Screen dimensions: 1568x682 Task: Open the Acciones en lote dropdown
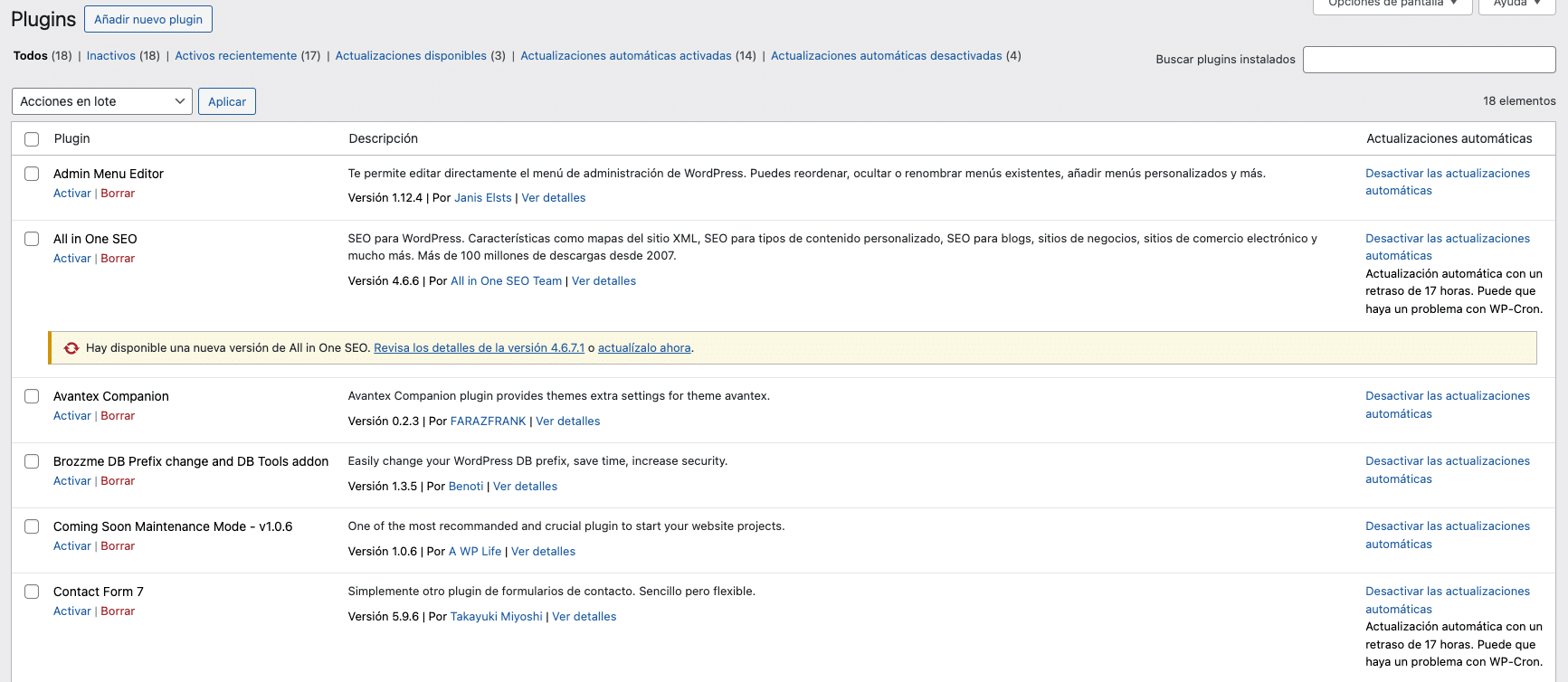click(x=102, y=101)
